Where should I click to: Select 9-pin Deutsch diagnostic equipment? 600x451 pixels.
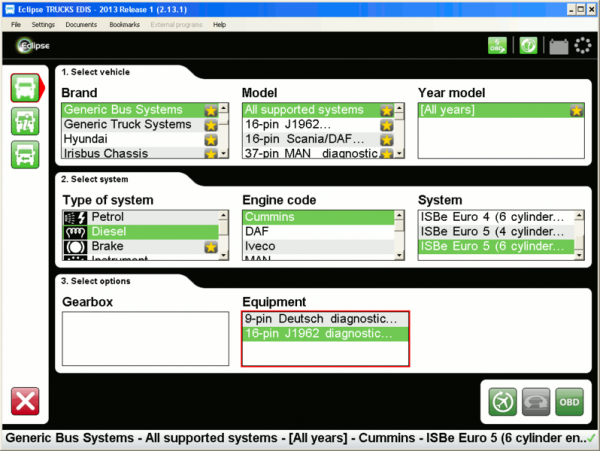(x=325, y=319)
